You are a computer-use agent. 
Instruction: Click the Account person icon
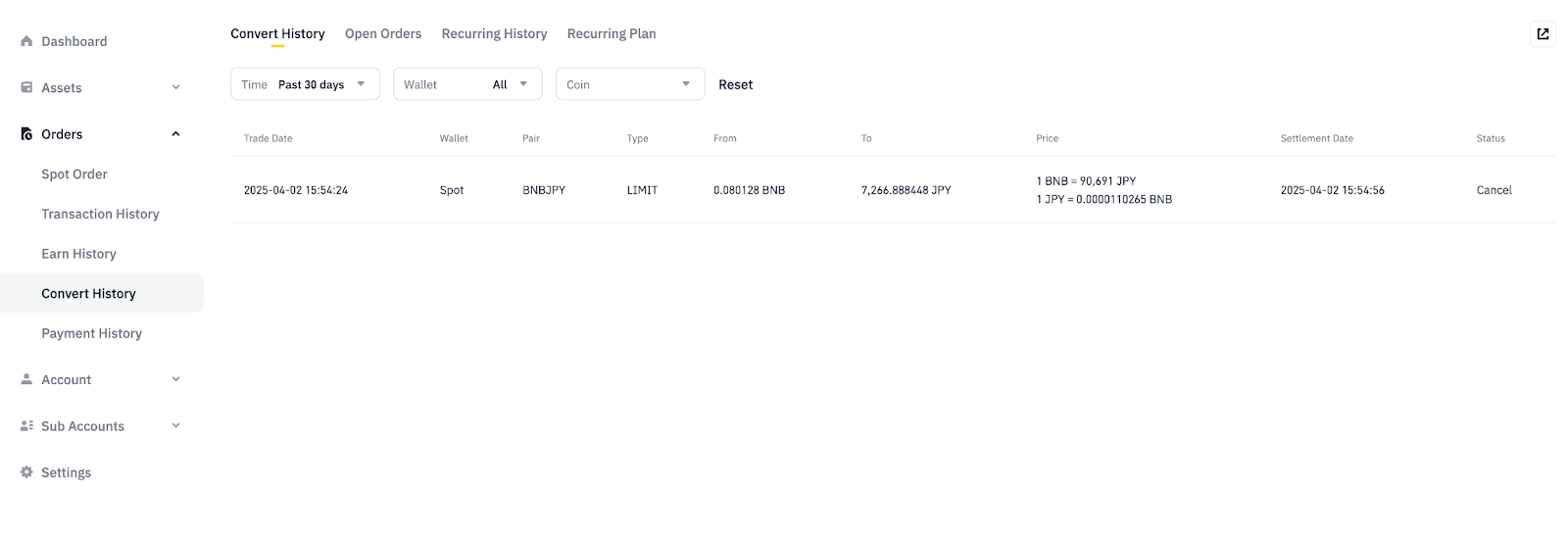26,379
